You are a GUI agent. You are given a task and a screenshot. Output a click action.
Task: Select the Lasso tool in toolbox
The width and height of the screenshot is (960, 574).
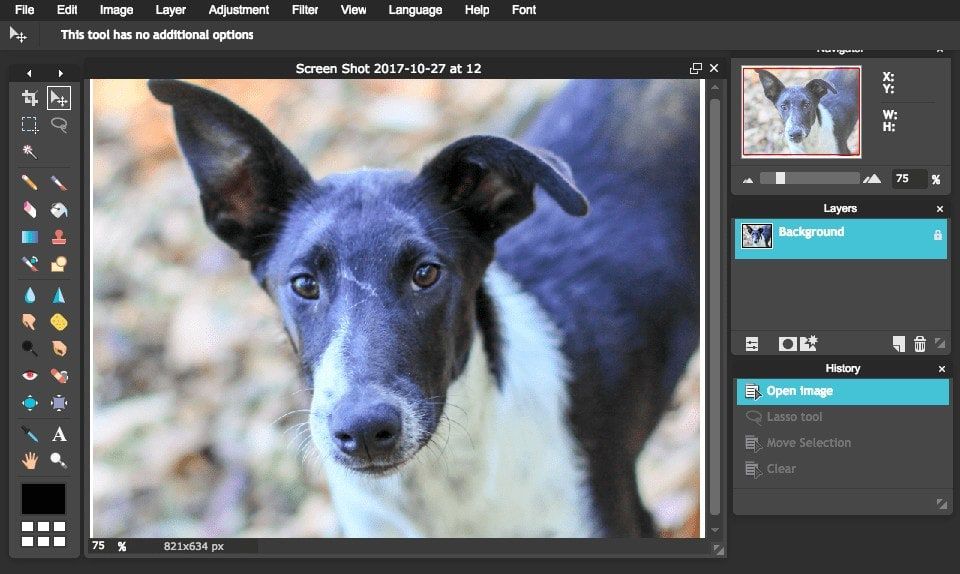click(59, 125)
